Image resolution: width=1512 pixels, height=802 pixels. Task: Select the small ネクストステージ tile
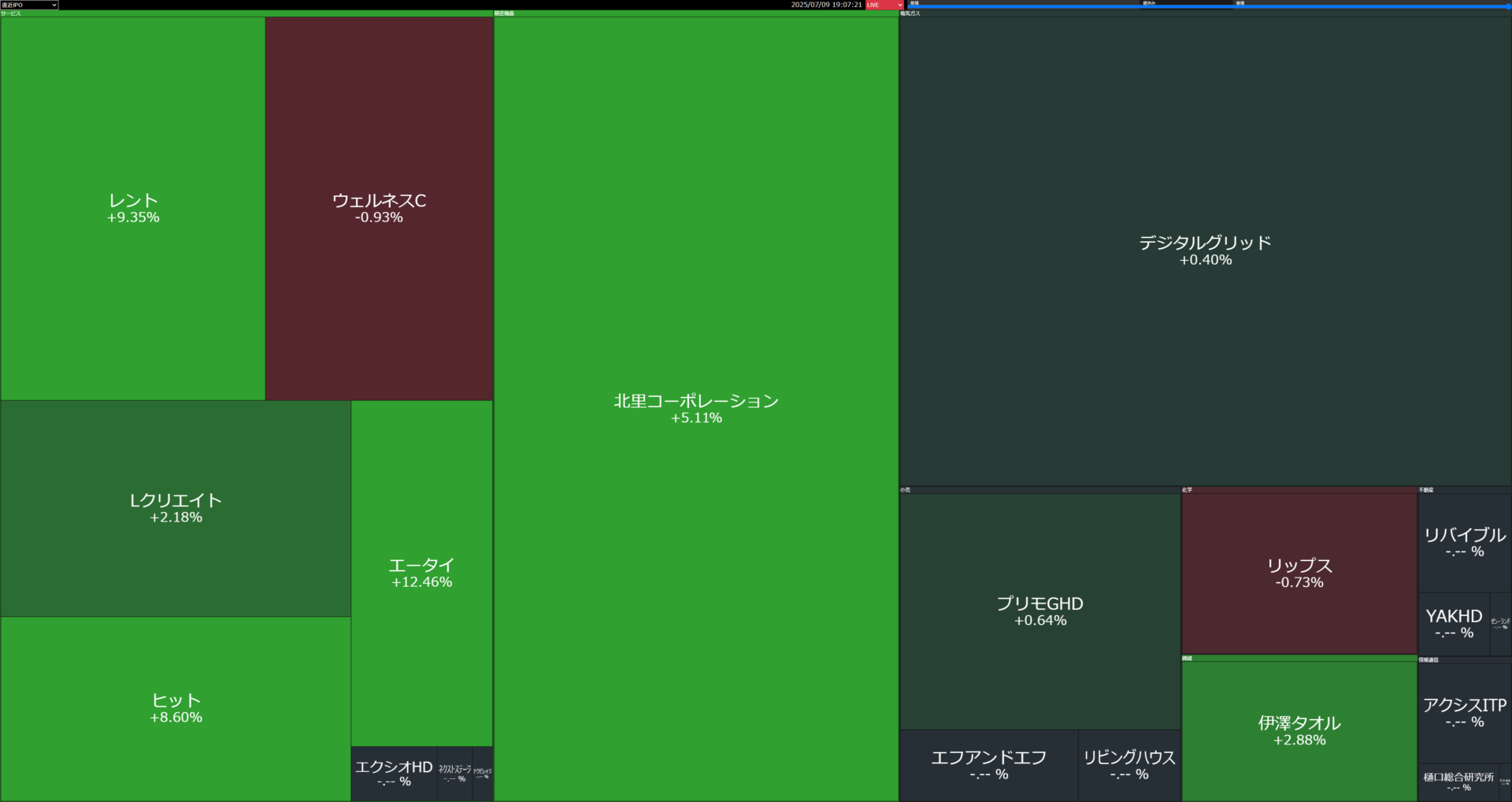(454, 774)
